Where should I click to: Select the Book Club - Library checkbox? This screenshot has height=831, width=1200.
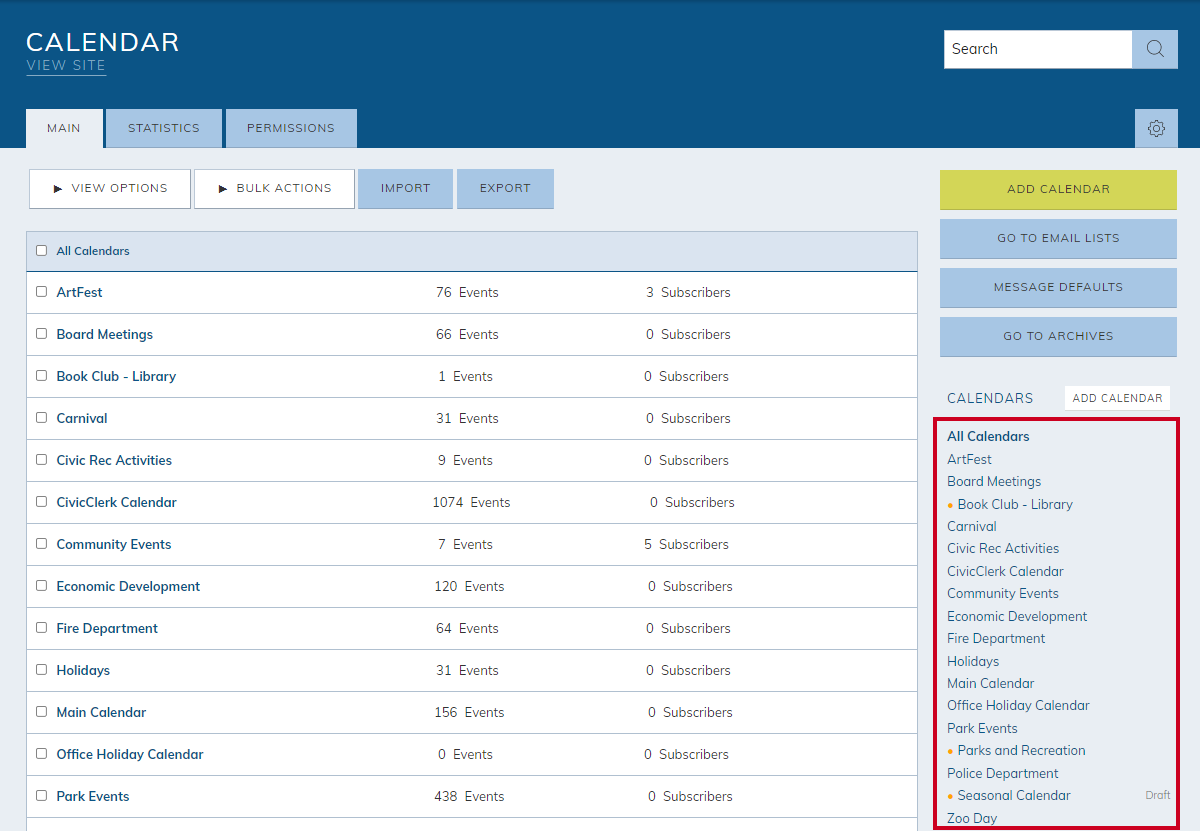42,376
